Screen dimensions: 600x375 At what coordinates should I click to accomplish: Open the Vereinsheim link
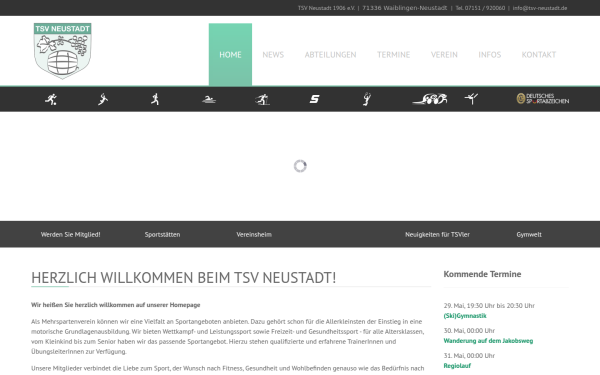(x=254, y=235)
